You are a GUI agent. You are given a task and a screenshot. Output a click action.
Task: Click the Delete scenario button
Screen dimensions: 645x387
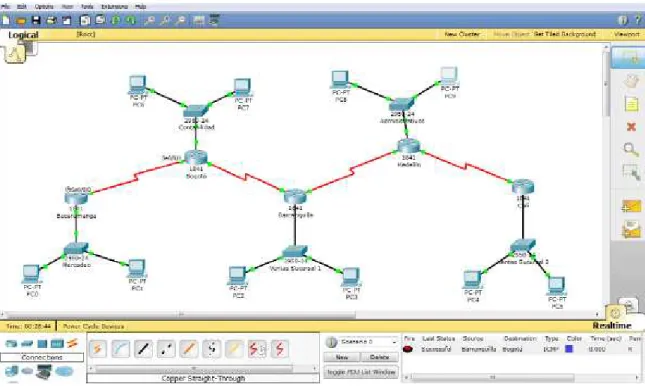[379, 357]
